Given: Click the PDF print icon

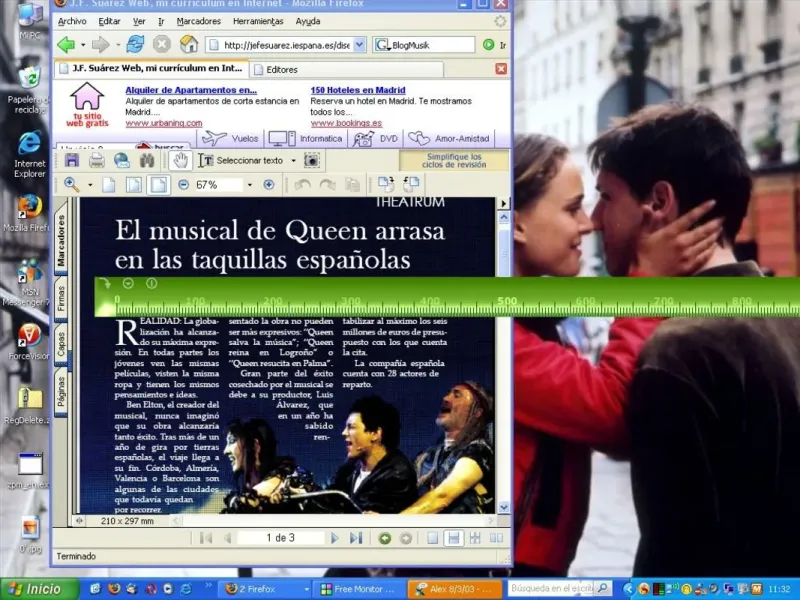Looking at the screenshot, I should click(96, 160).
